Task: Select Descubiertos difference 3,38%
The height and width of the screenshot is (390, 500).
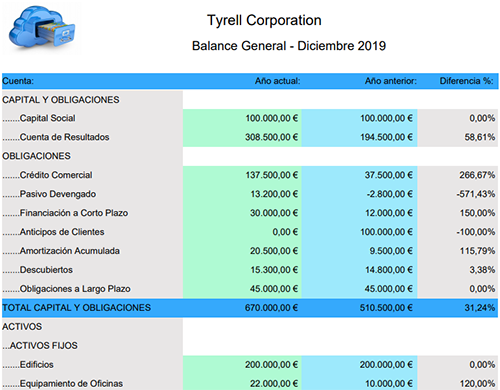Action: coord(482,270)
